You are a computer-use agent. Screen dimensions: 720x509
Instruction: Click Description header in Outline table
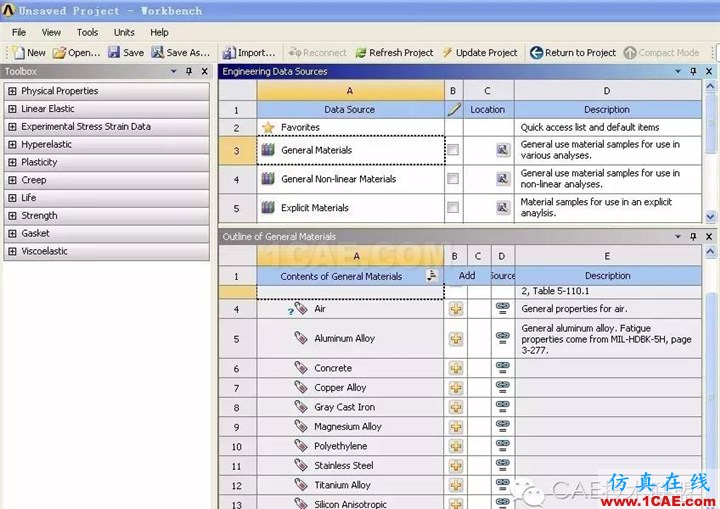(608, 276)
